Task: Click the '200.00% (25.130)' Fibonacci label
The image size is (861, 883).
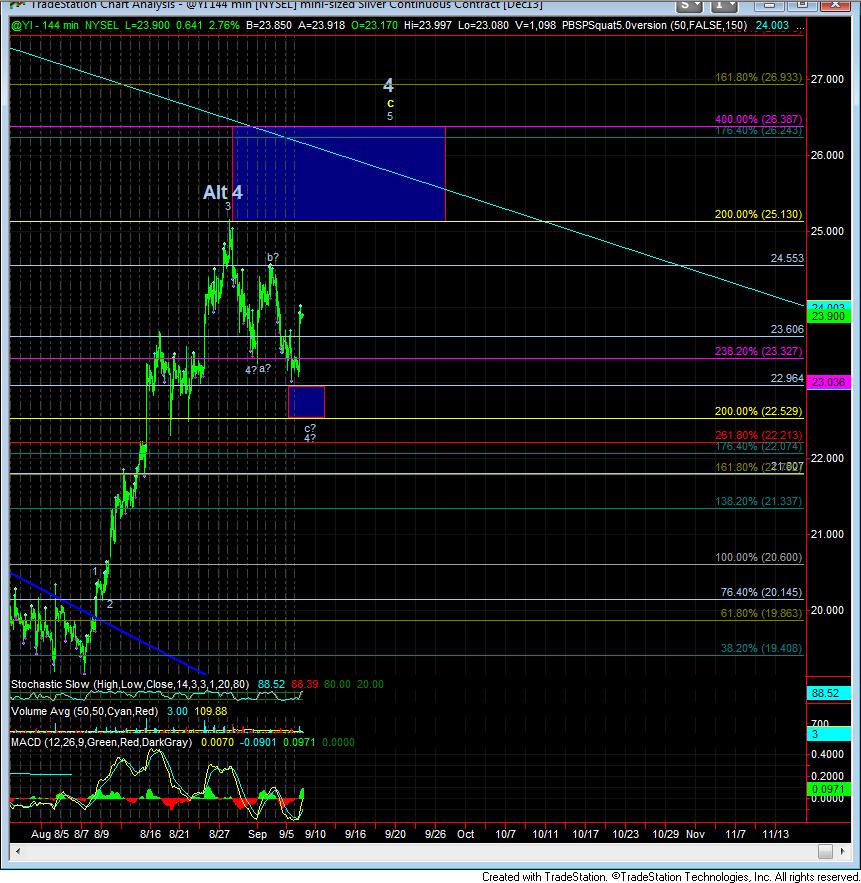Action: click(x=759, y=214)
